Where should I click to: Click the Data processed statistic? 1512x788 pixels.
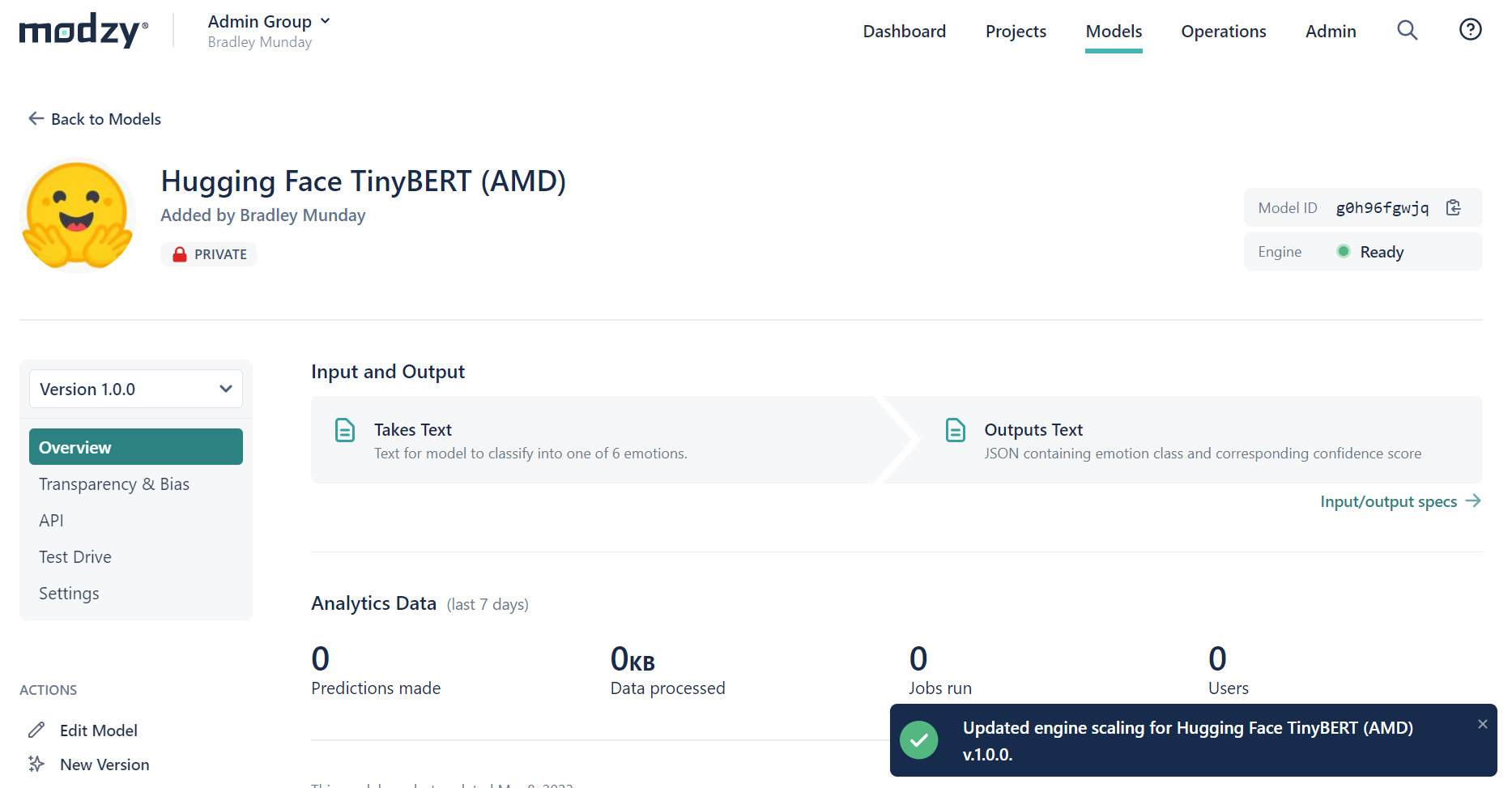coord(667,671)
